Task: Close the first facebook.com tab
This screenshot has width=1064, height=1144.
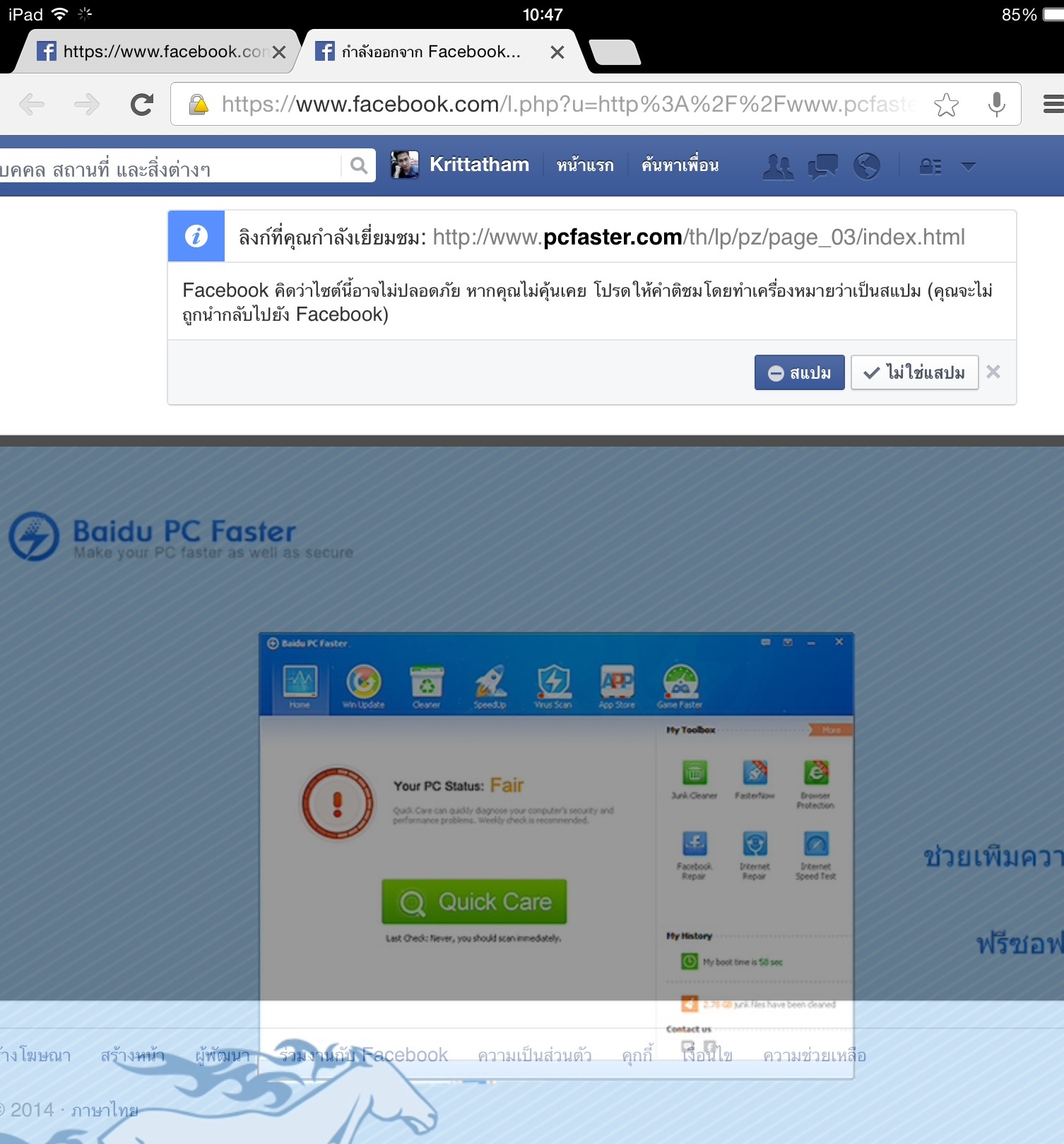Action: 279,52
